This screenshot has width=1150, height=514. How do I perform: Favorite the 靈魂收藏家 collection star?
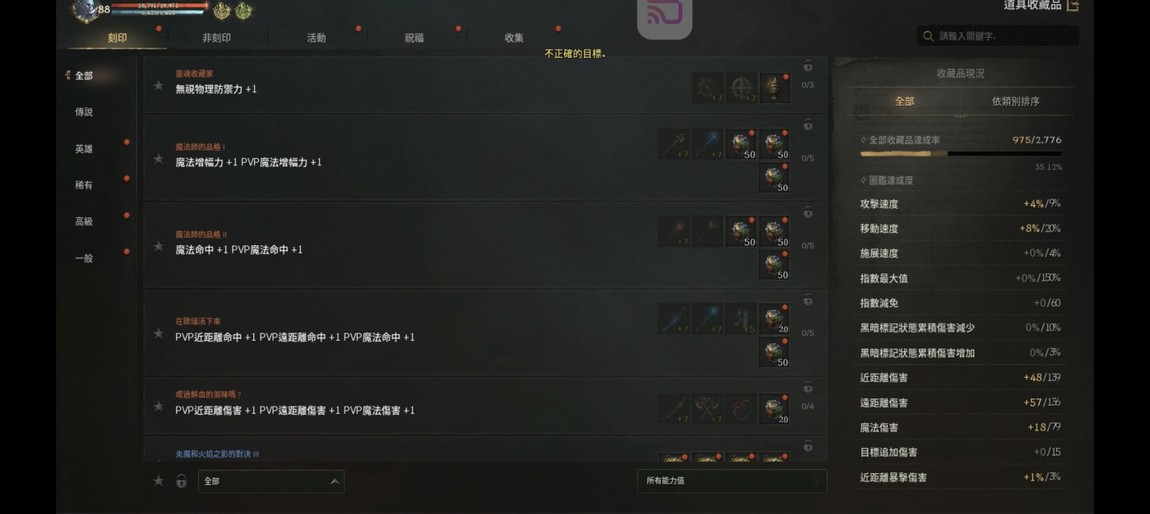tap(158, 86)
